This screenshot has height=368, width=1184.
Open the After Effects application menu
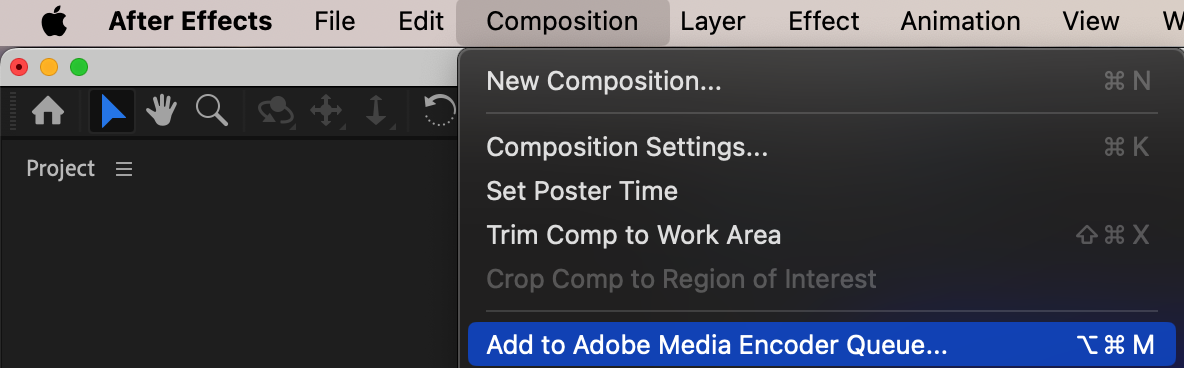pos(190,21)
